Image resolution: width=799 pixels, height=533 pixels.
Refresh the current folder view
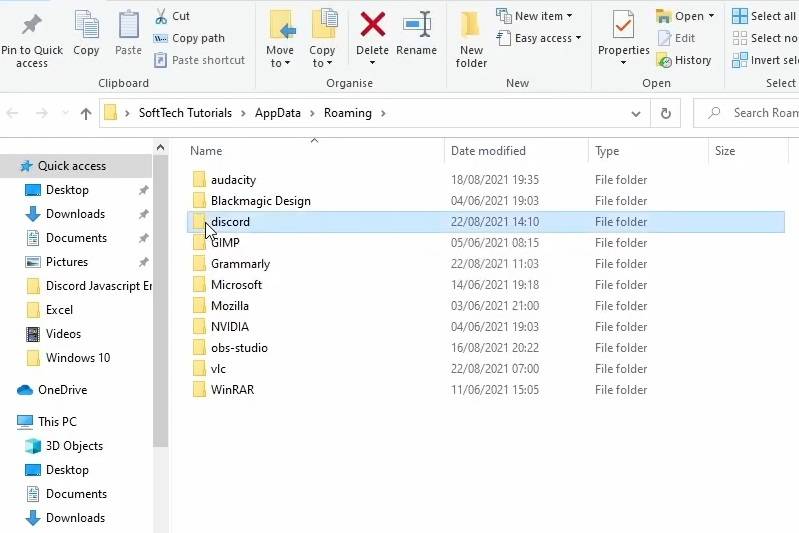click(665, 114)
